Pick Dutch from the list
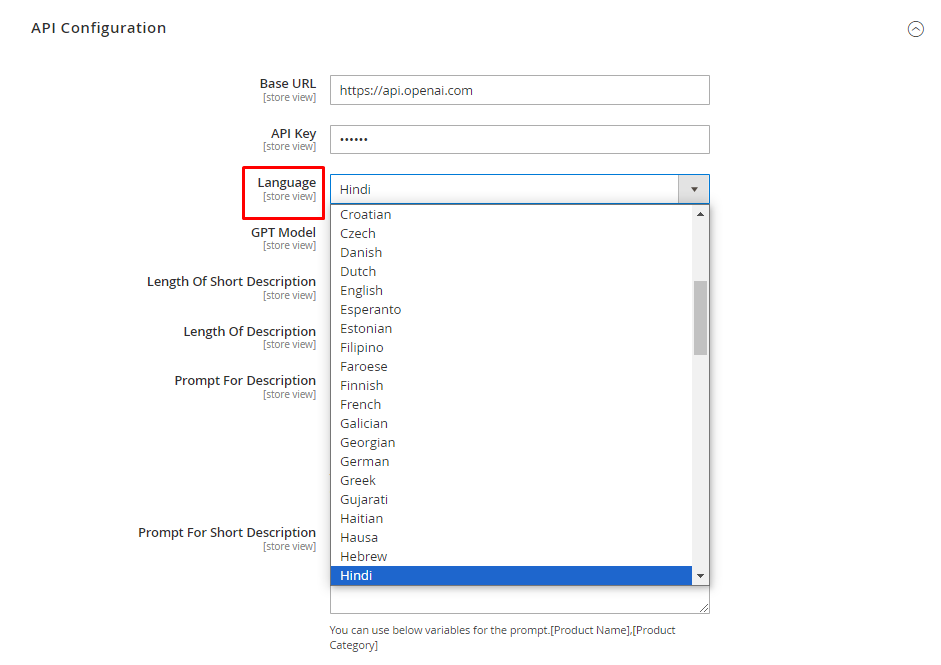The image size is (941, 665). click(358, 271)
